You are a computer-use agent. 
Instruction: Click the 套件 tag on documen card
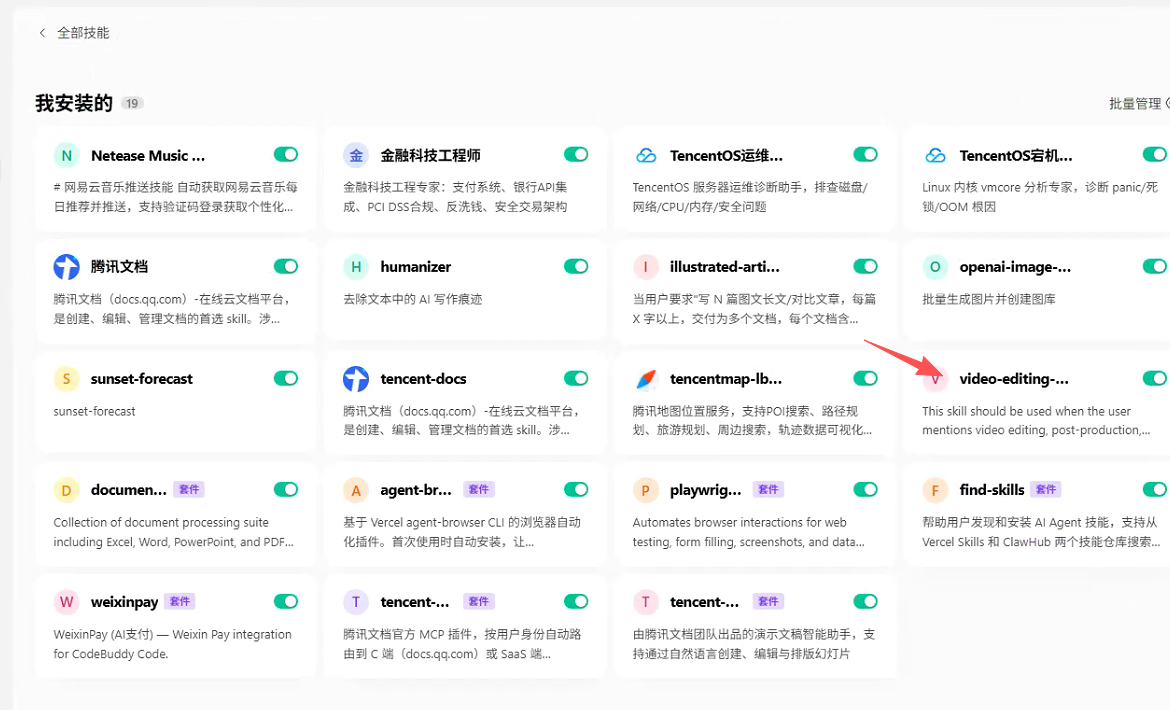tap(189, 489)
